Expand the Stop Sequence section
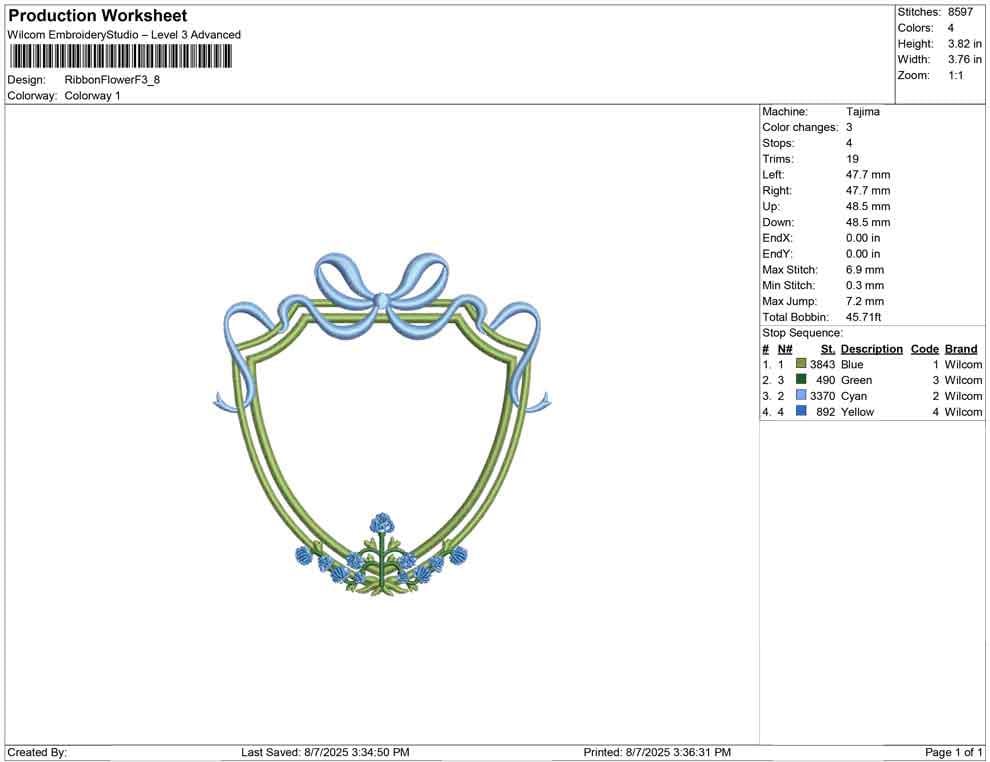This screenshot has width=990, height=762. click(x=802, y=332)
